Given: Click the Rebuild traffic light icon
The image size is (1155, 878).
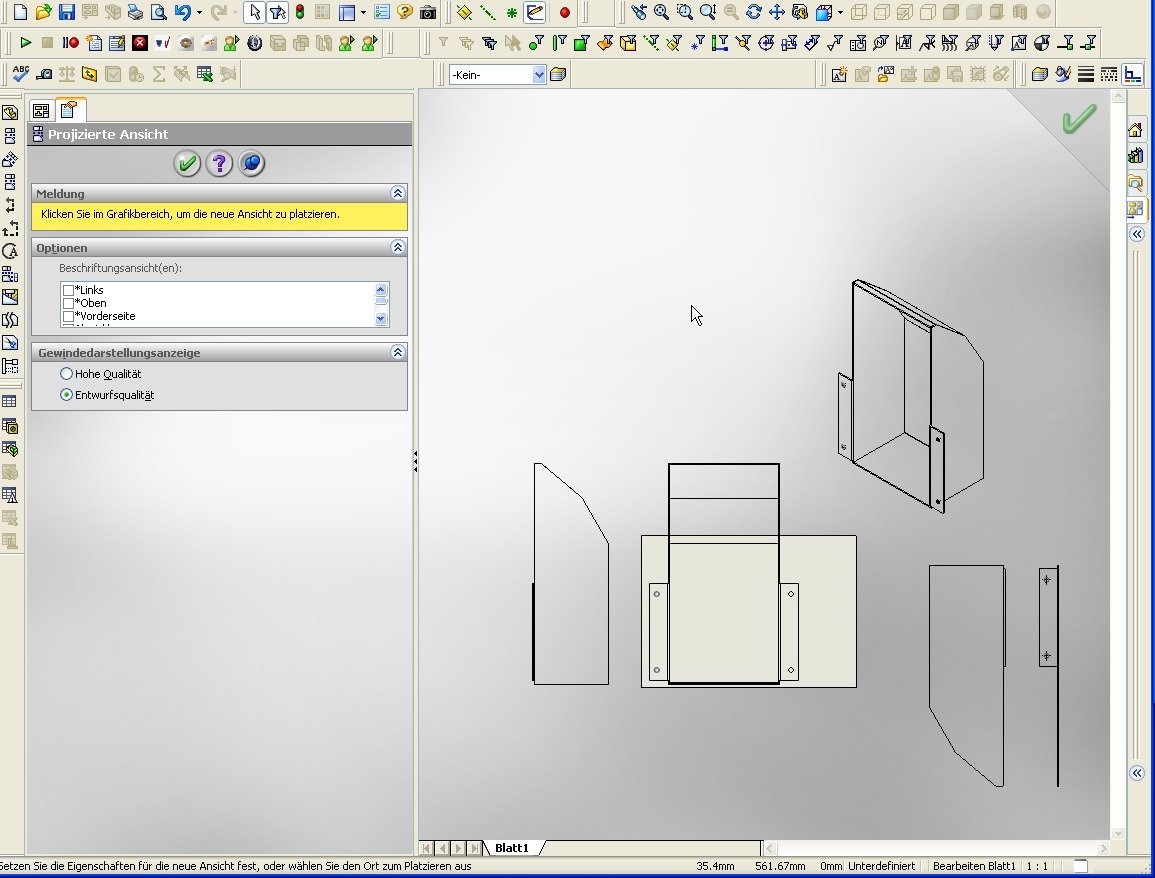Looking at the screenshot, I should click(300, 13).
